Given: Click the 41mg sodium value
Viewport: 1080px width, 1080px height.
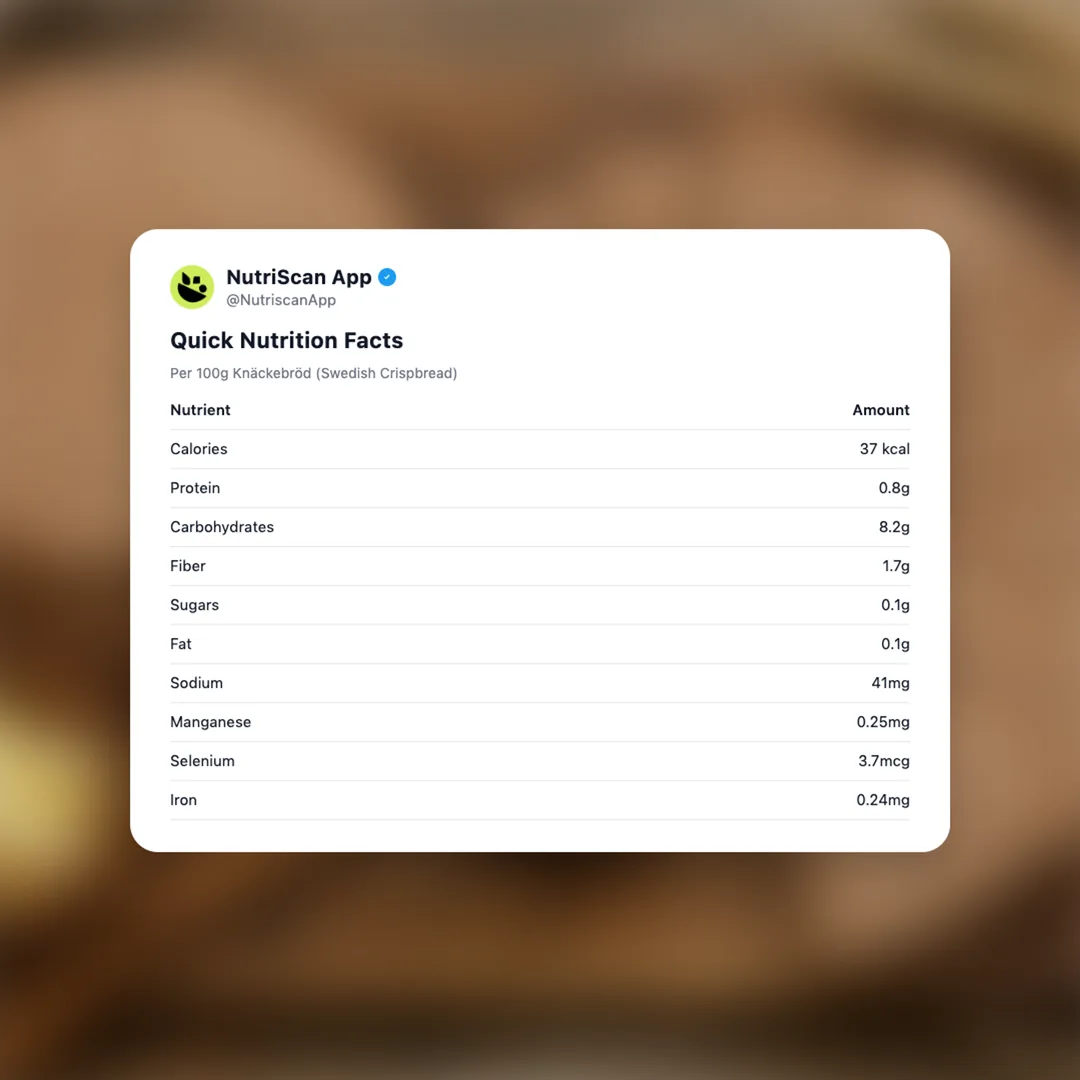Looking at the screenshot, I should tap(890, 683).
